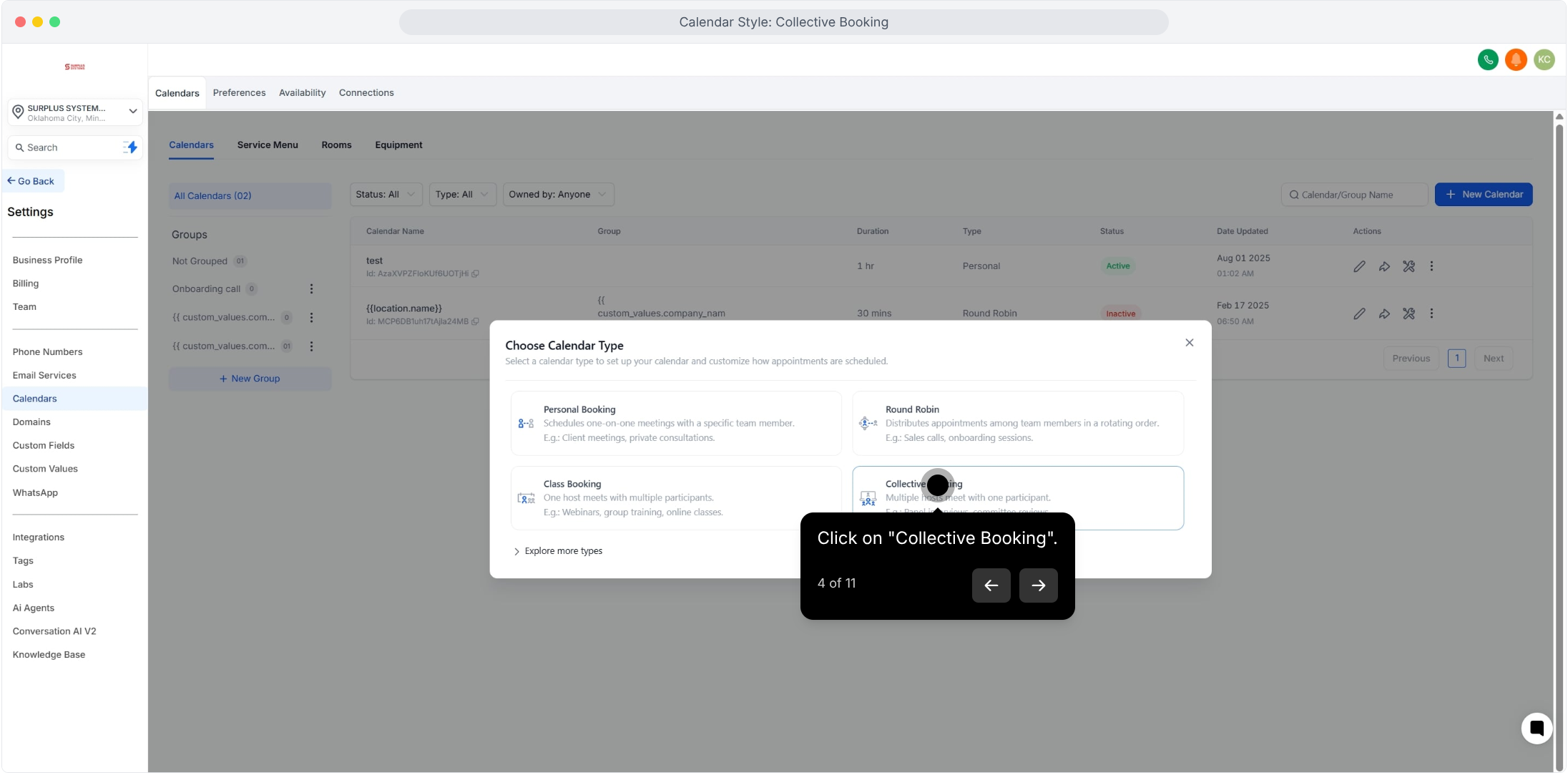
Task: Click the New Calendar button
Action: coord(1483,195)
